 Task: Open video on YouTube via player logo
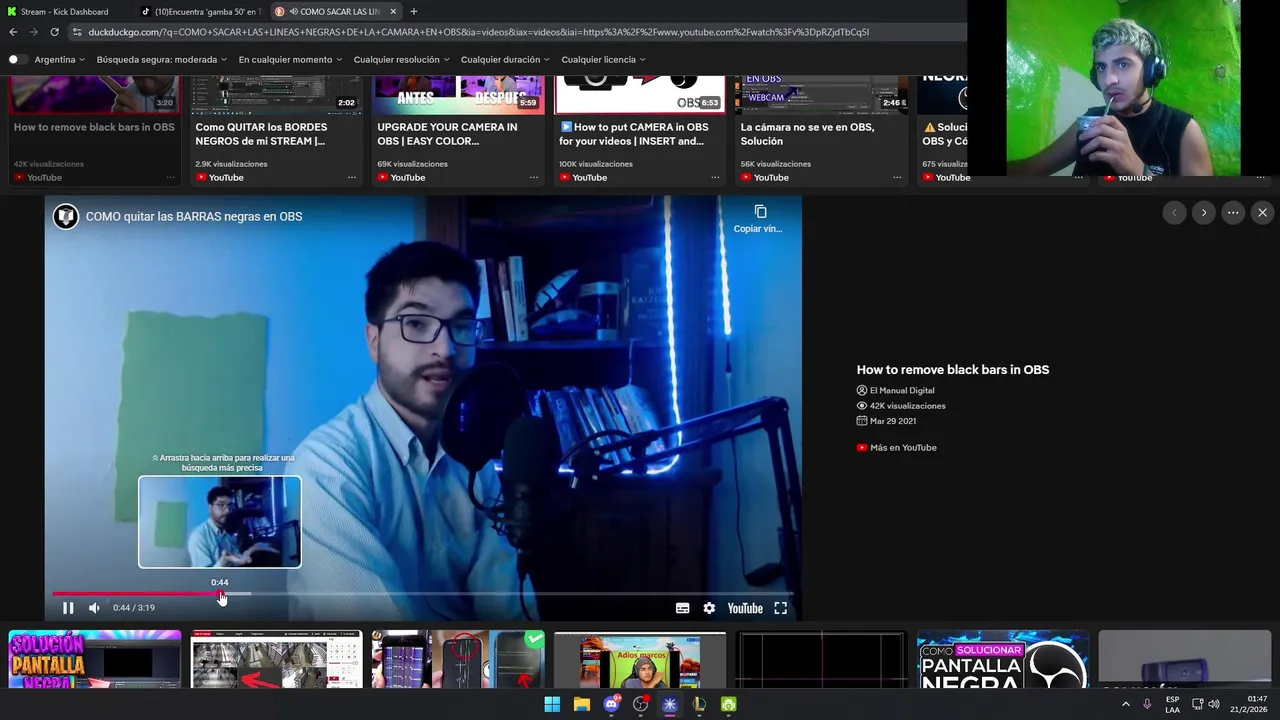pyautogui.click(x=745, y=608)
